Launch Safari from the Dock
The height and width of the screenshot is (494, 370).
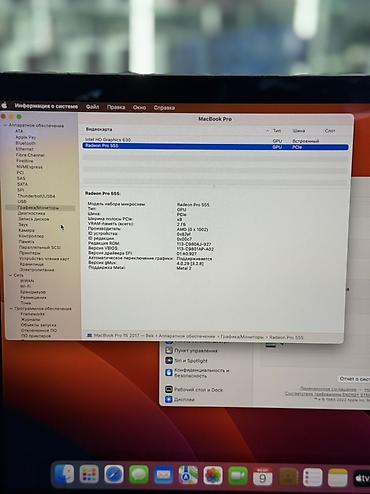pyautogui.click(x=114, y=474)
